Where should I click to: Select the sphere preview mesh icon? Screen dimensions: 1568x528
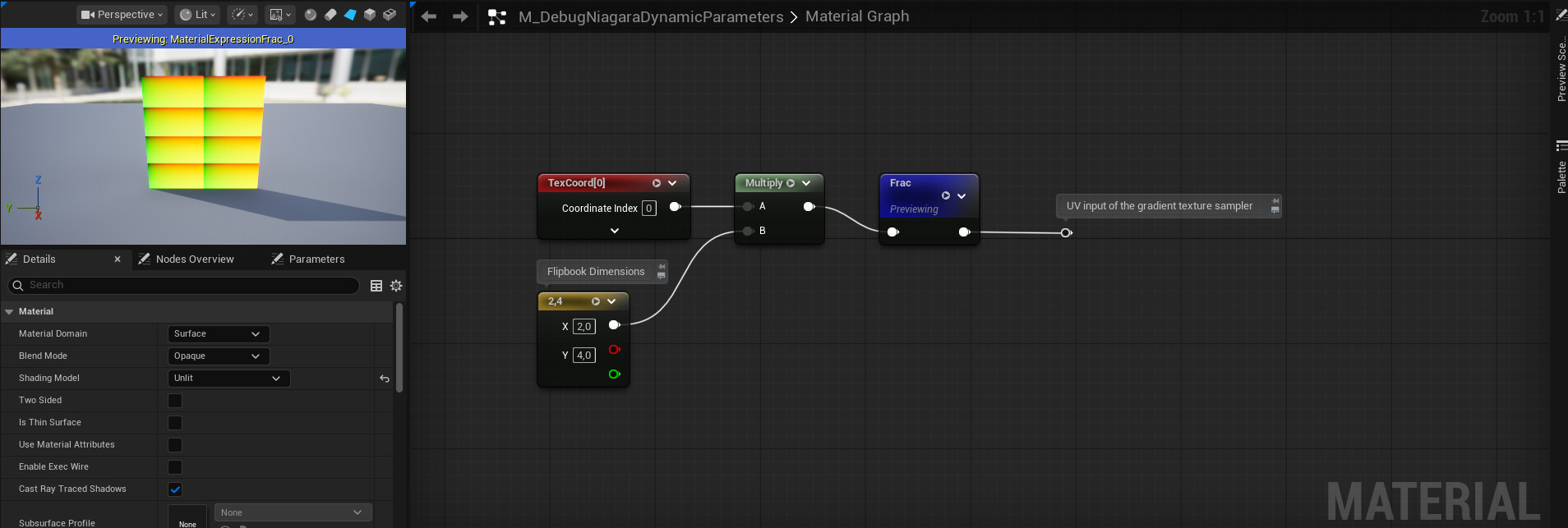(311, 15)
